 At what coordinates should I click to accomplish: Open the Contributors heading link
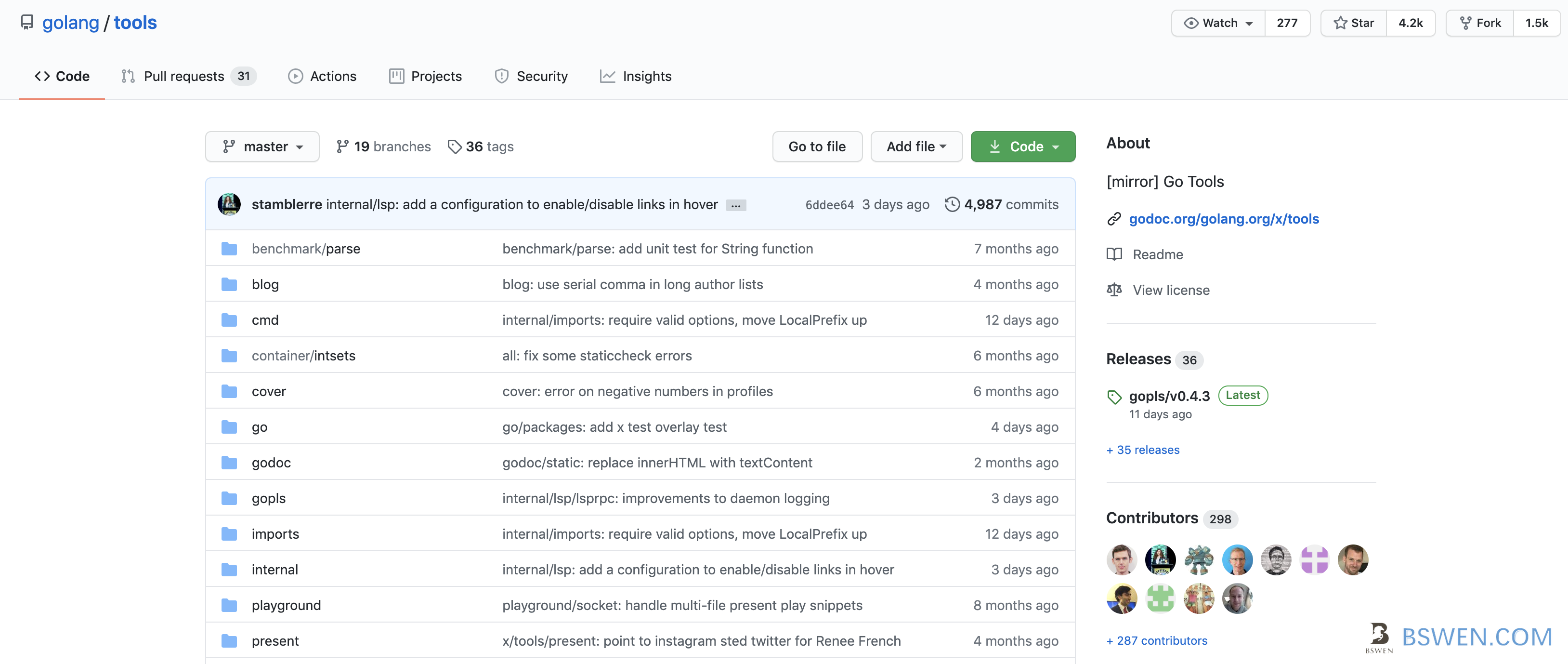[1151, 518]
